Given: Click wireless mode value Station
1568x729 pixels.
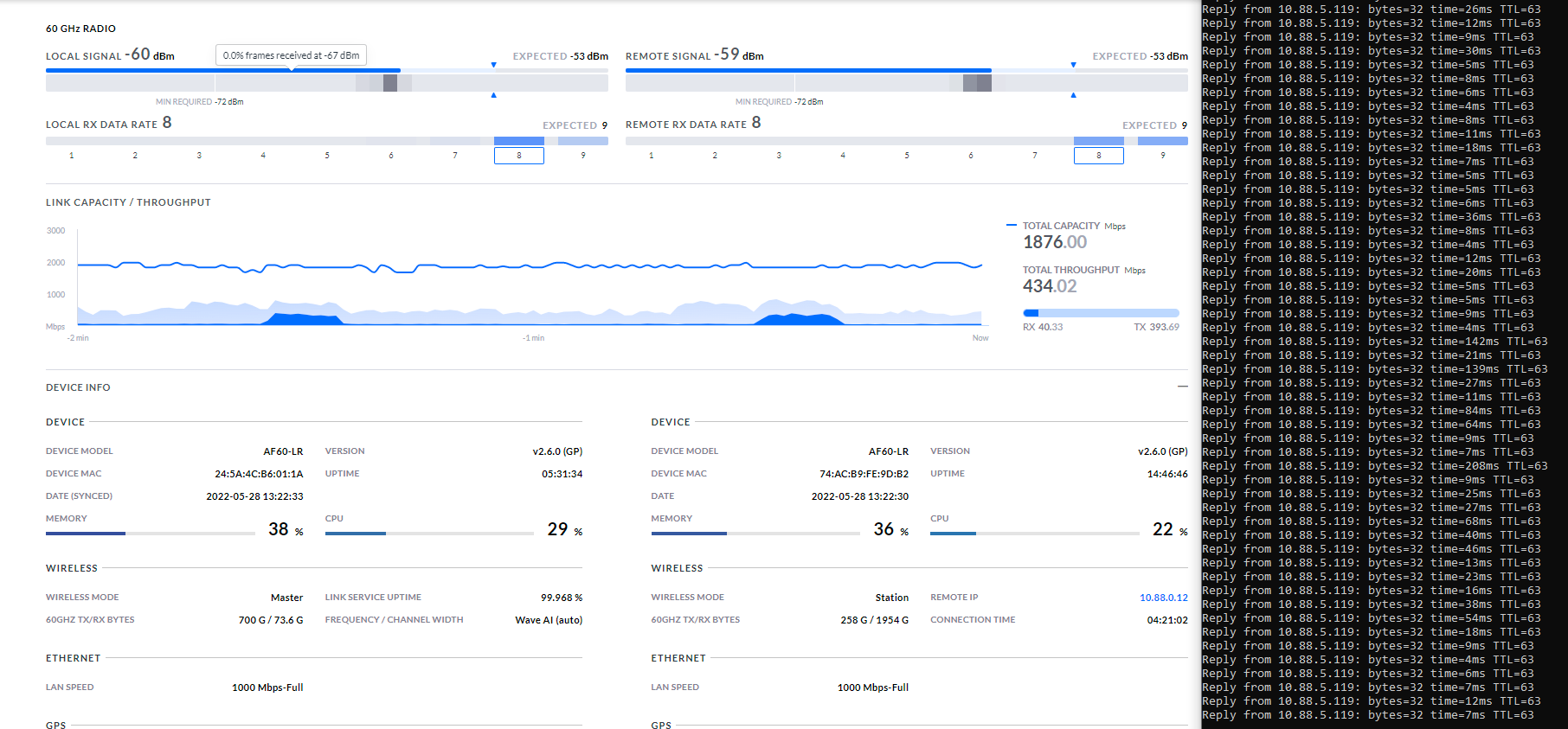Looking at the screenshot, I should (891, 598).
